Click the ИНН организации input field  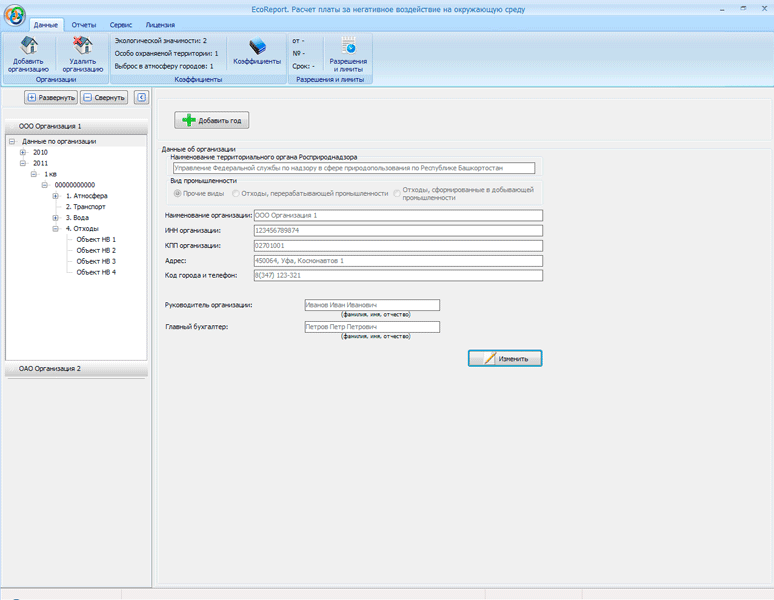[x=398, y=230]
